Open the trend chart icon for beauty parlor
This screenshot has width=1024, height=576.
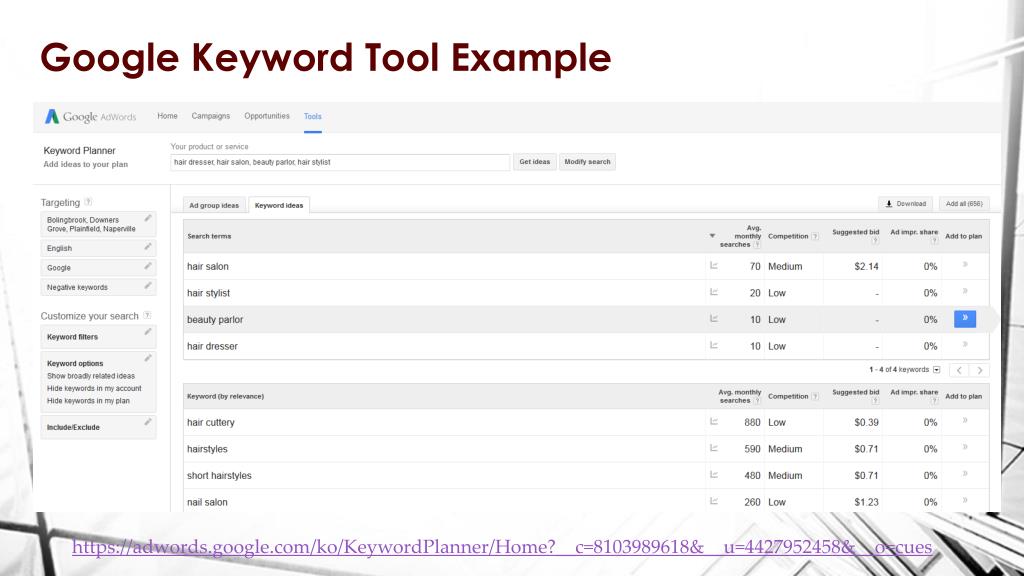click(x=714, y=319)
